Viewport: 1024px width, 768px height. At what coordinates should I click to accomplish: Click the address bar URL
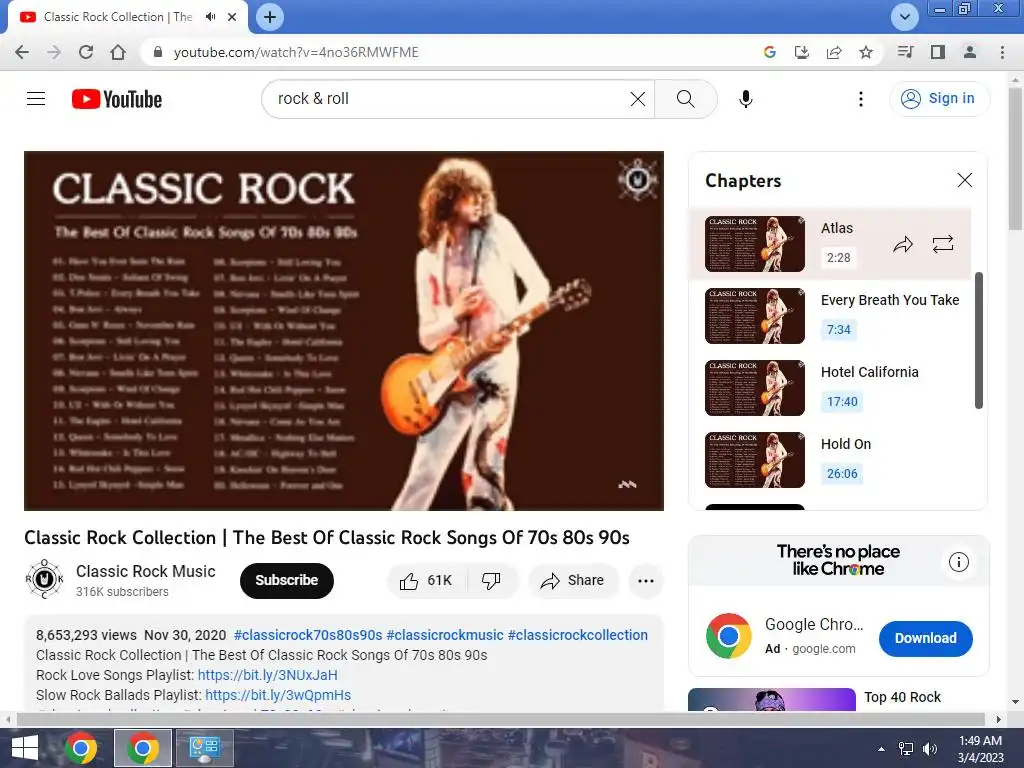[296, 52]
